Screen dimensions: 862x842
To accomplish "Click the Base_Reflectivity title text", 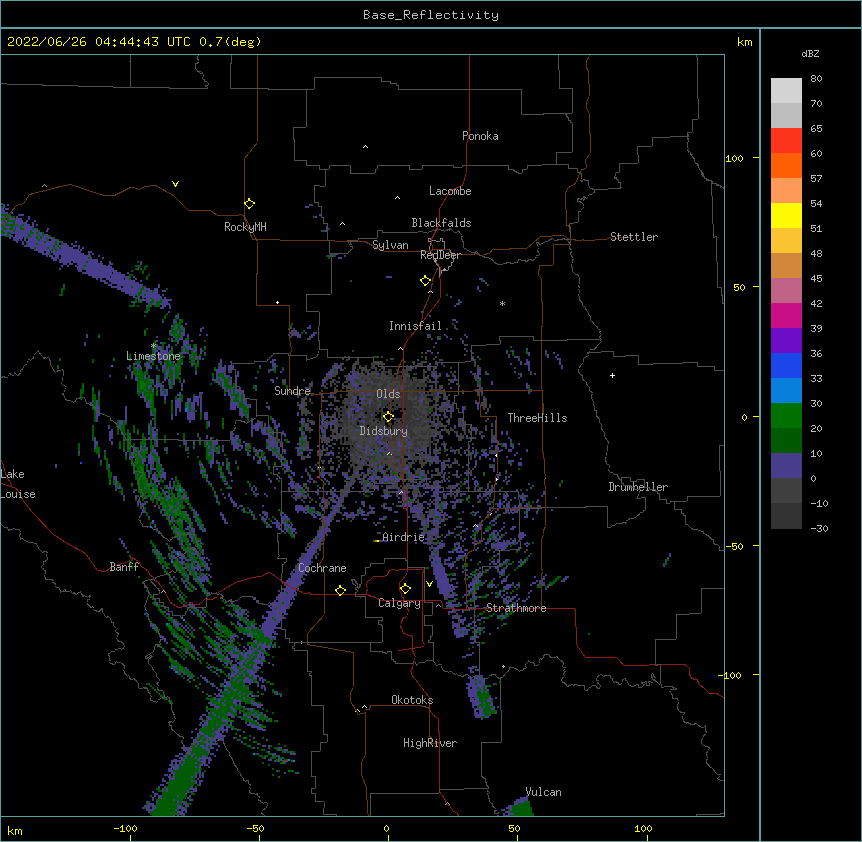I will (431, 15).
